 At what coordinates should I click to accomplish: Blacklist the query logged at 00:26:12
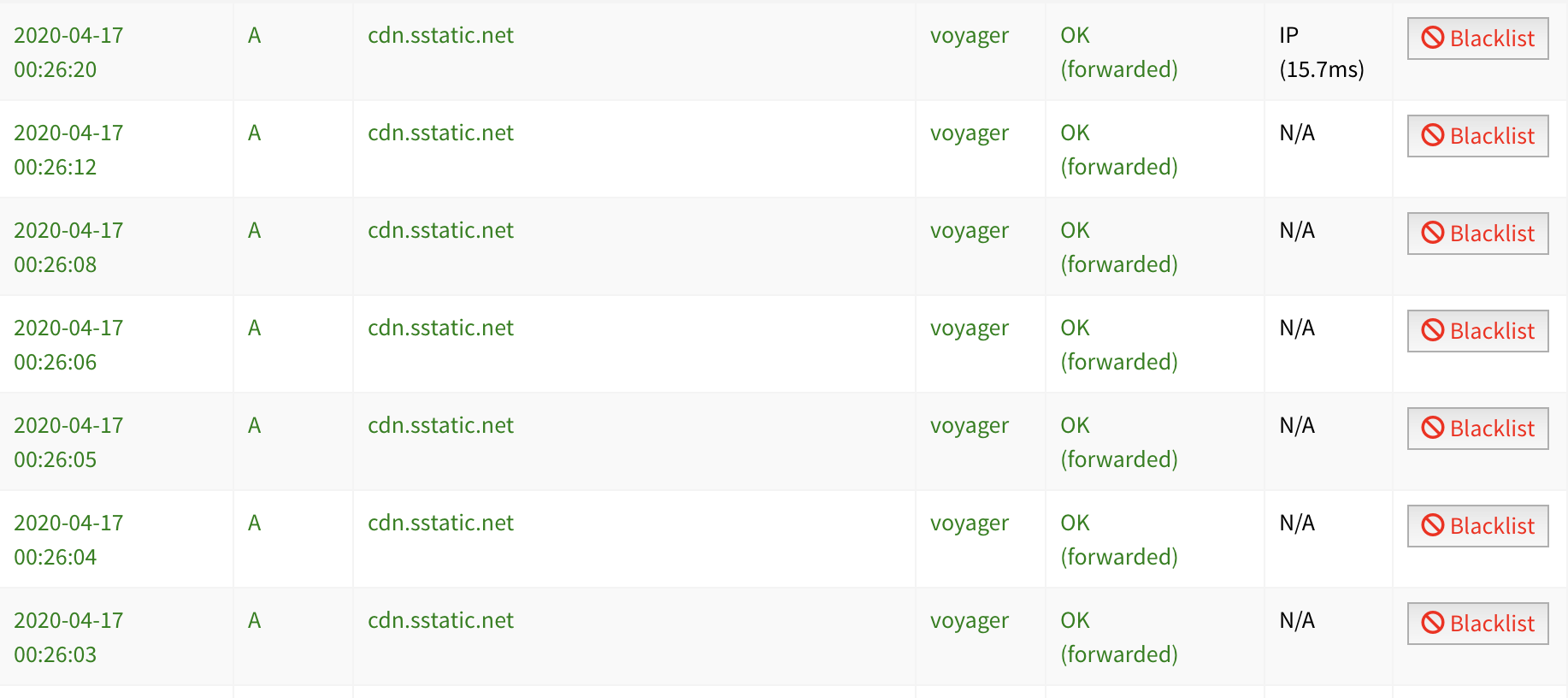coord(1477,136)
